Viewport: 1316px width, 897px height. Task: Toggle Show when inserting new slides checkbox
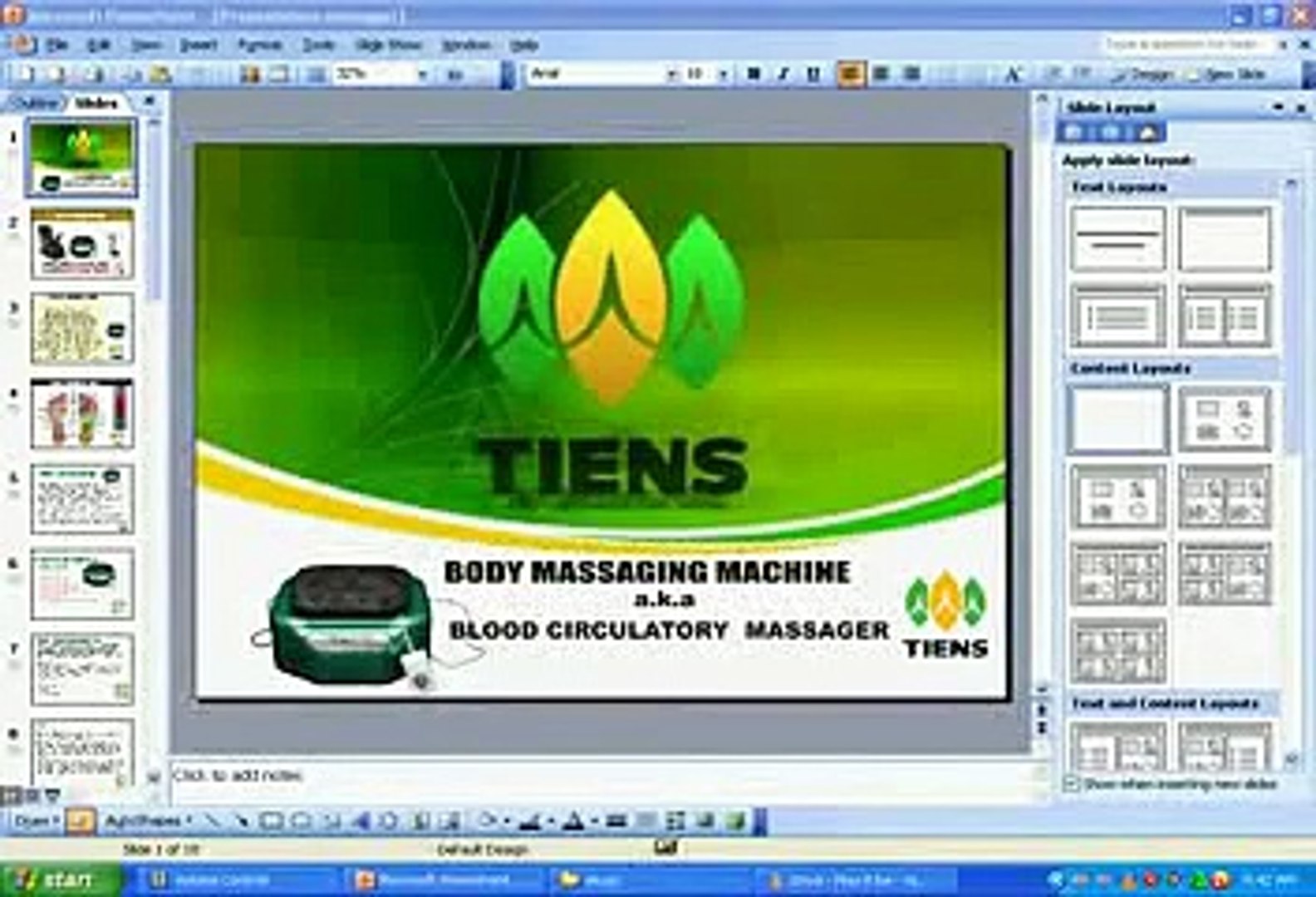[x=1072, y=782]
